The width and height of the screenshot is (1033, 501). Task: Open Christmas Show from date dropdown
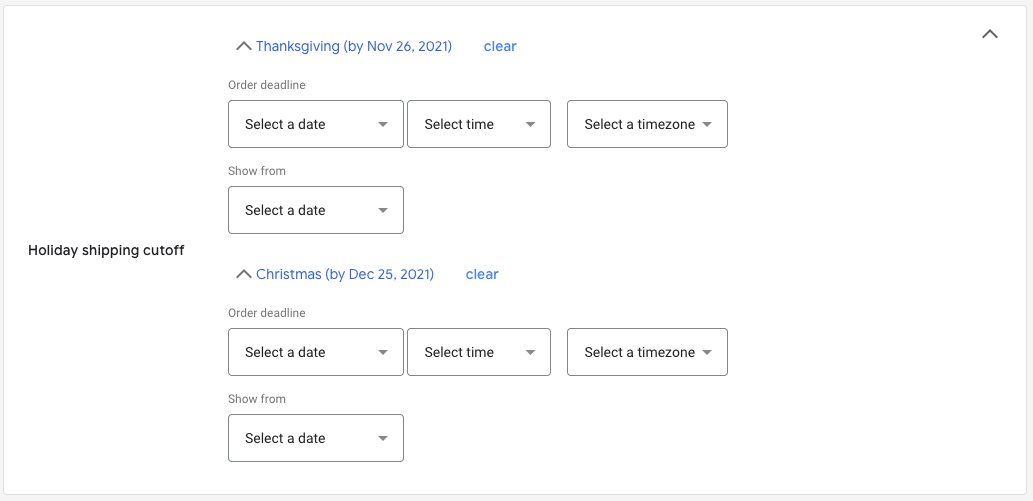315,438
